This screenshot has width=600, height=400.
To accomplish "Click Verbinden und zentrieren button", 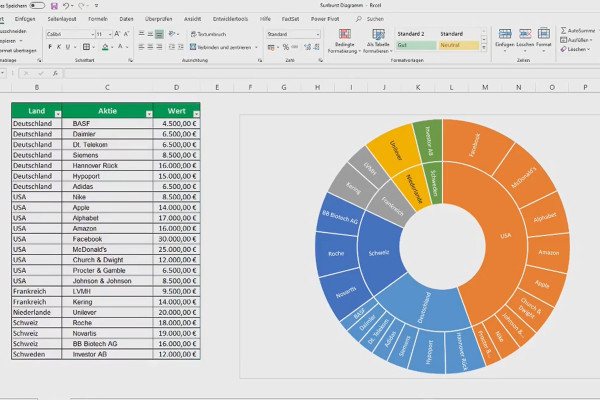I will click(222, 47).
